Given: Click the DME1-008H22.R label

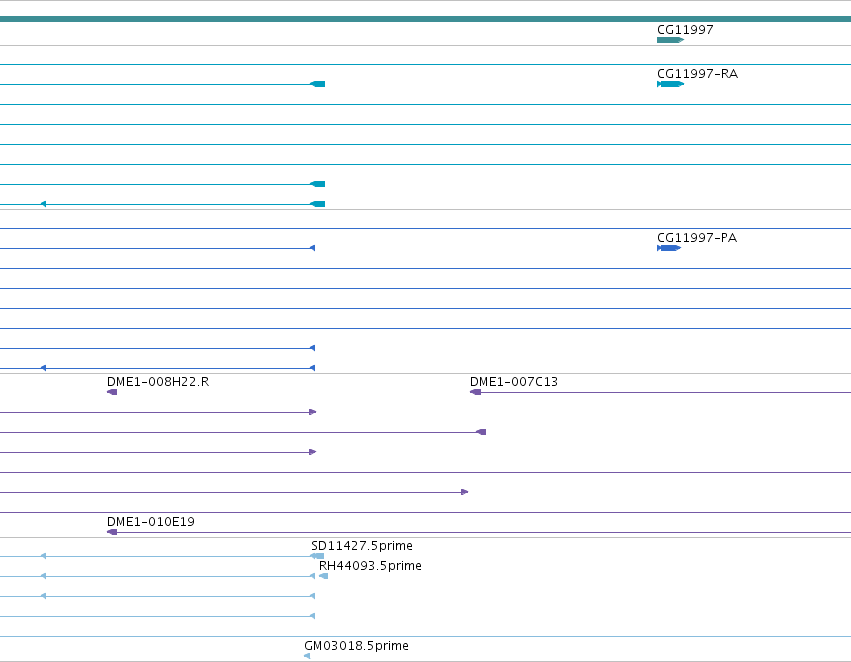Looking at the screenshot, I should (158, 382).
